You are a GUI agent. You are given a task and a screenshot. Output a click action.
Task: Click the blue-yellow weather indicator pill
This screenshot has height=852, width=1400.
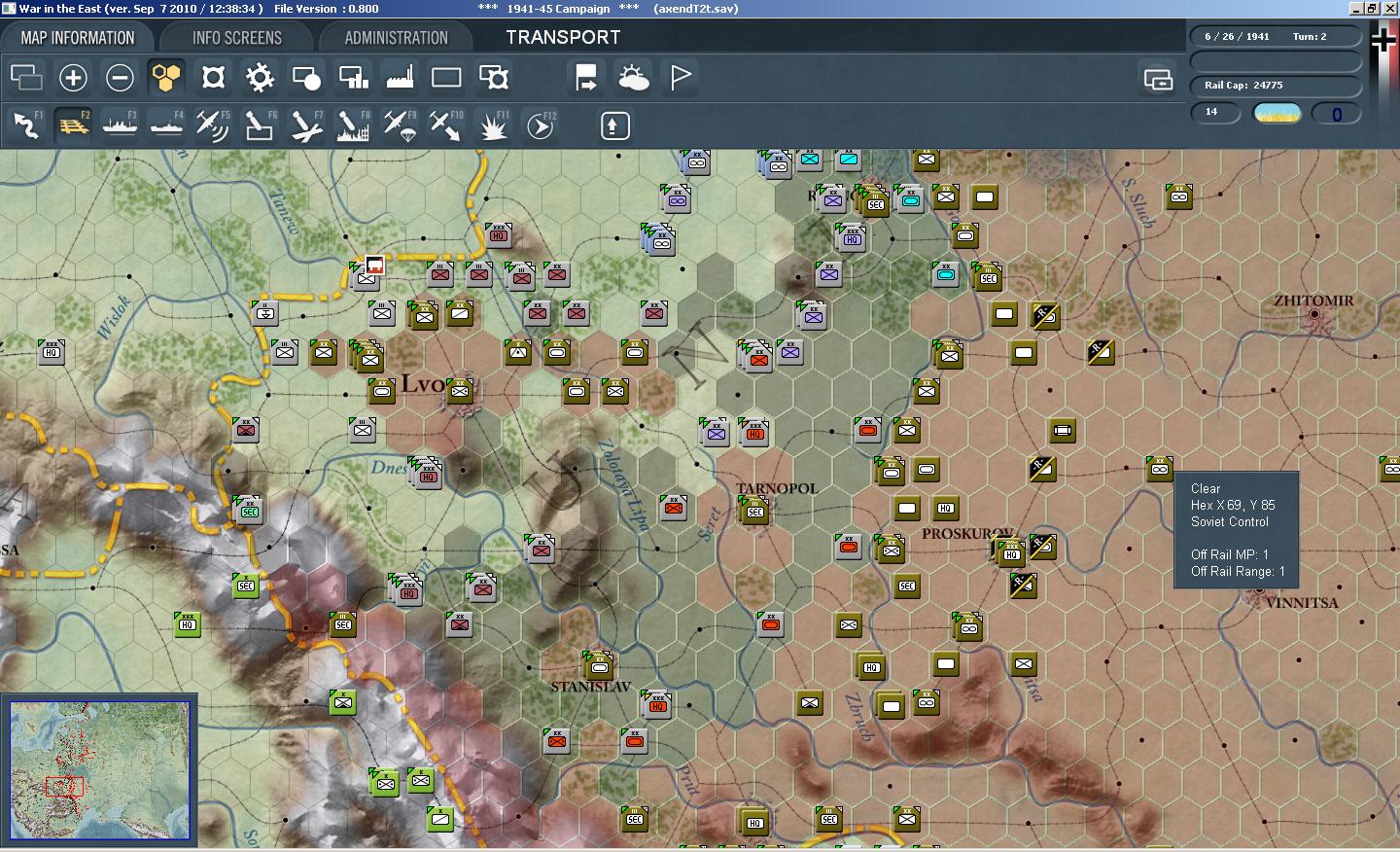(1278, 114)
